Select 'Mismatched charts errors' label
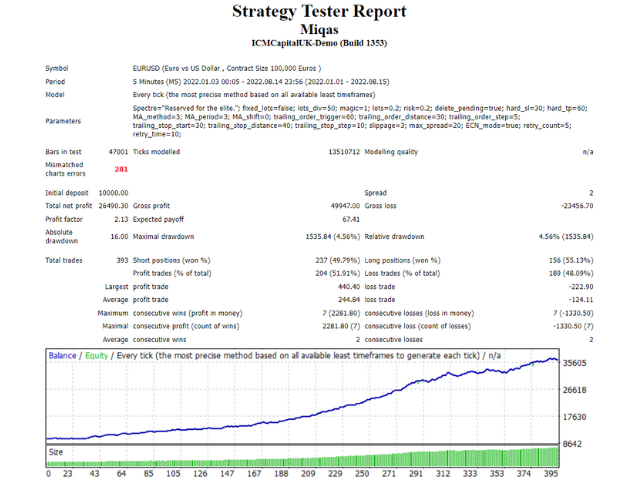Image resolution: width=640 pixels, height=480 pixels. tap(65, 169)
